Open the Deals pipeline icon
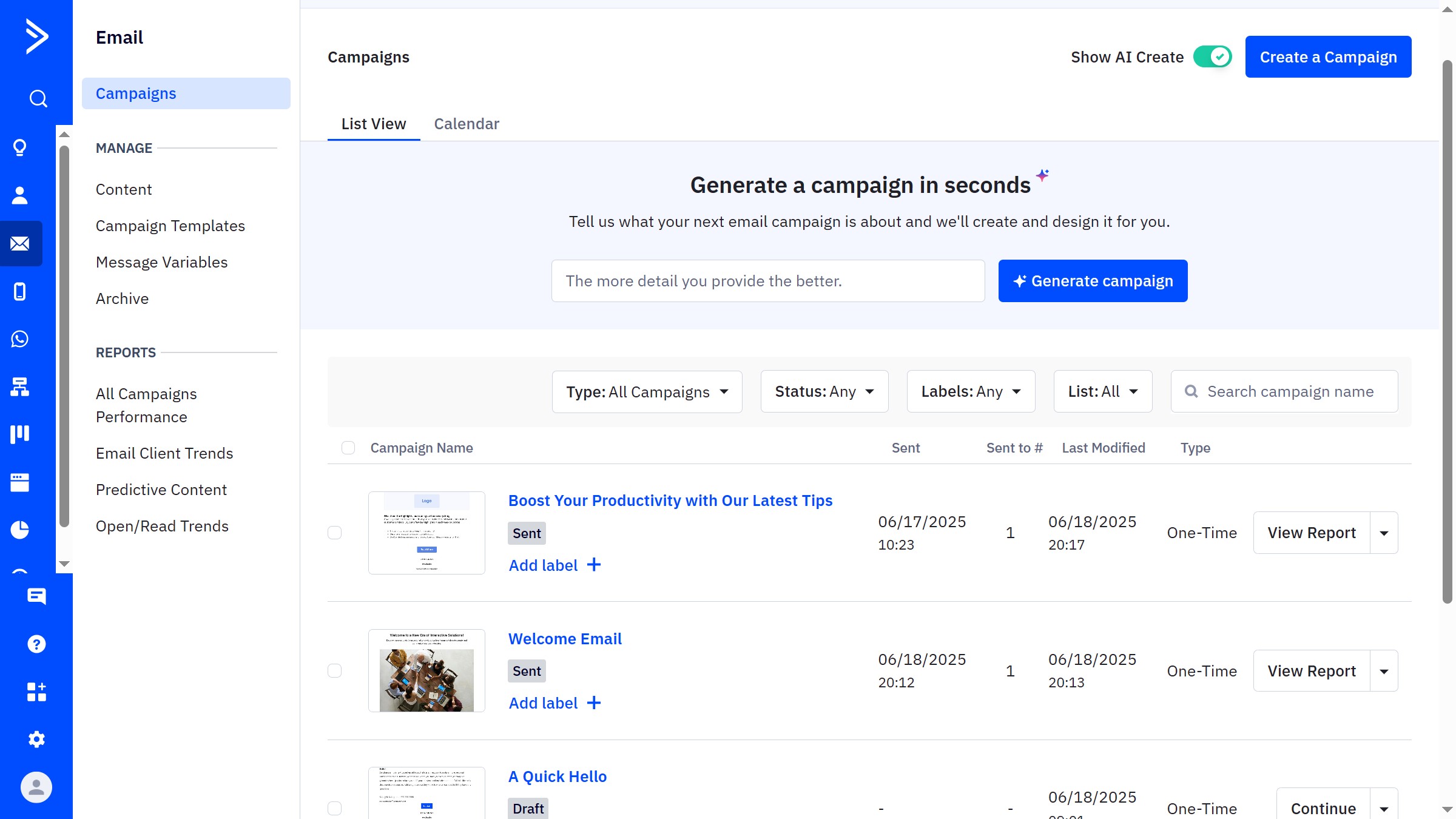Viewport: 1456px width, 819px height. click(x=20, y=433)
